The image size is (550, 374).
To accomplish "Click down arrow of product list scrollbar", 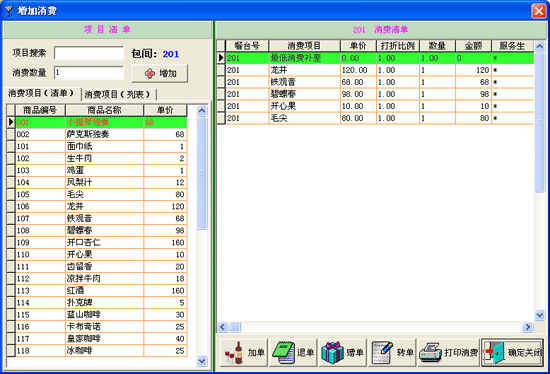I will pos(202,361).
